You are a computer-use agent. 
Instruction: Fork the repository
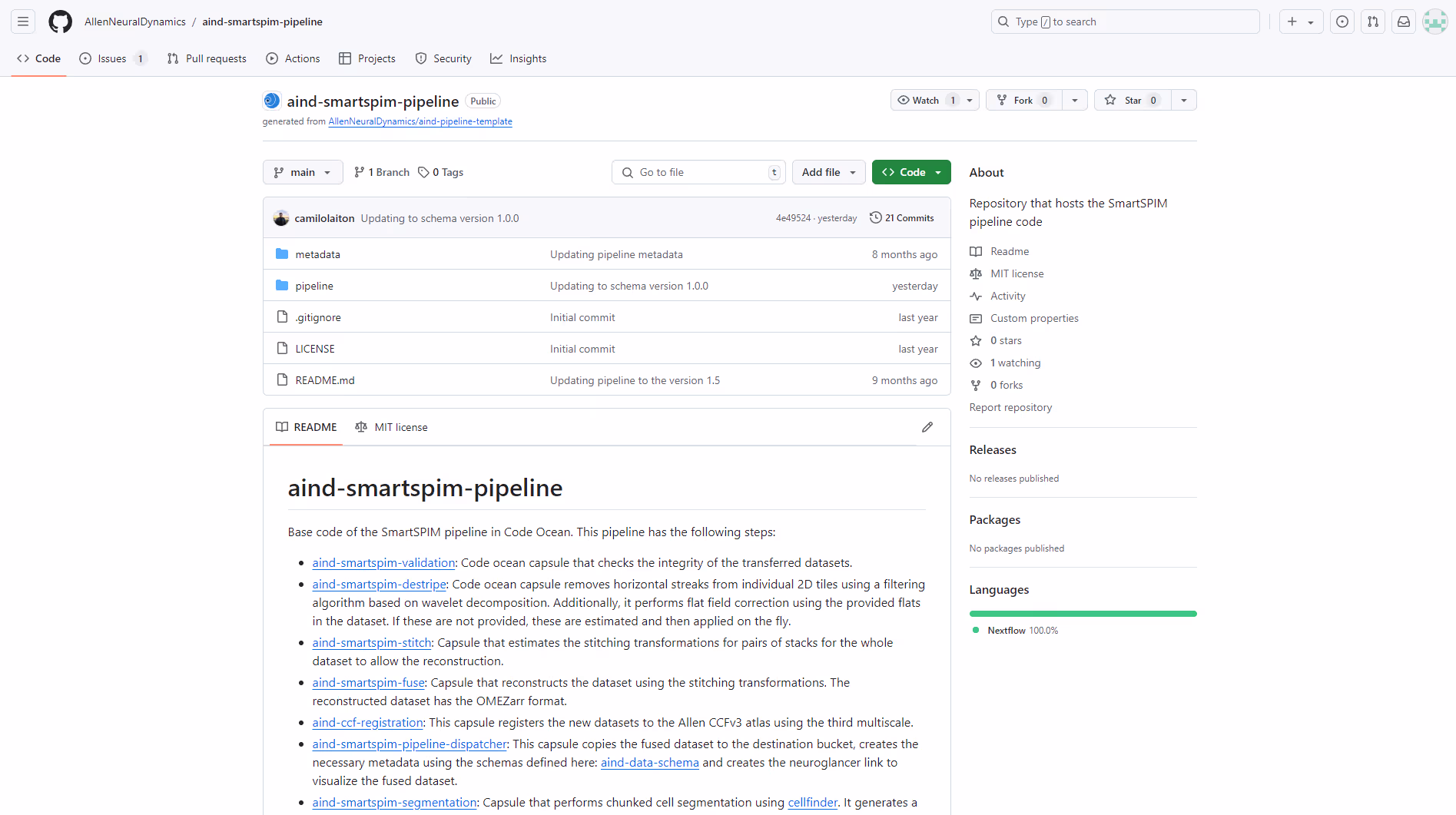tap(1024, 100)
